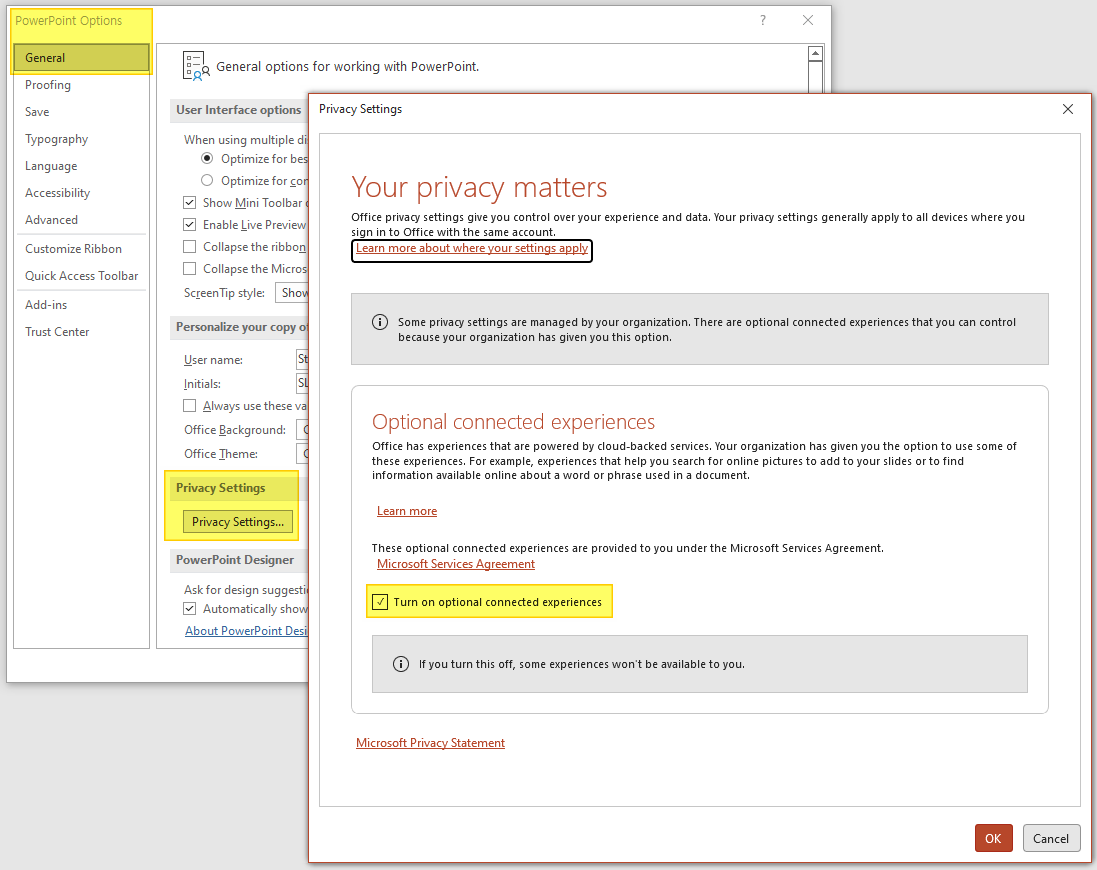Toggle Automatically show design ideas checkbox
1097x870 pixels.
(x=190, y=608)
